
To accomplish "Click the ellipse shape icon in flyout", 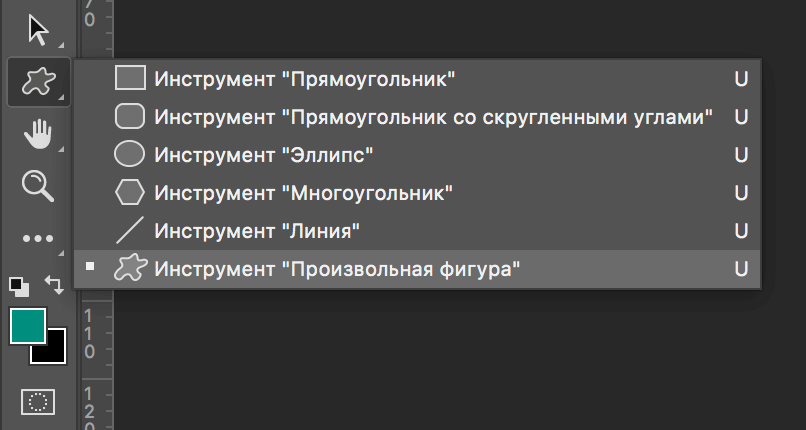I will tap(130, 155).
